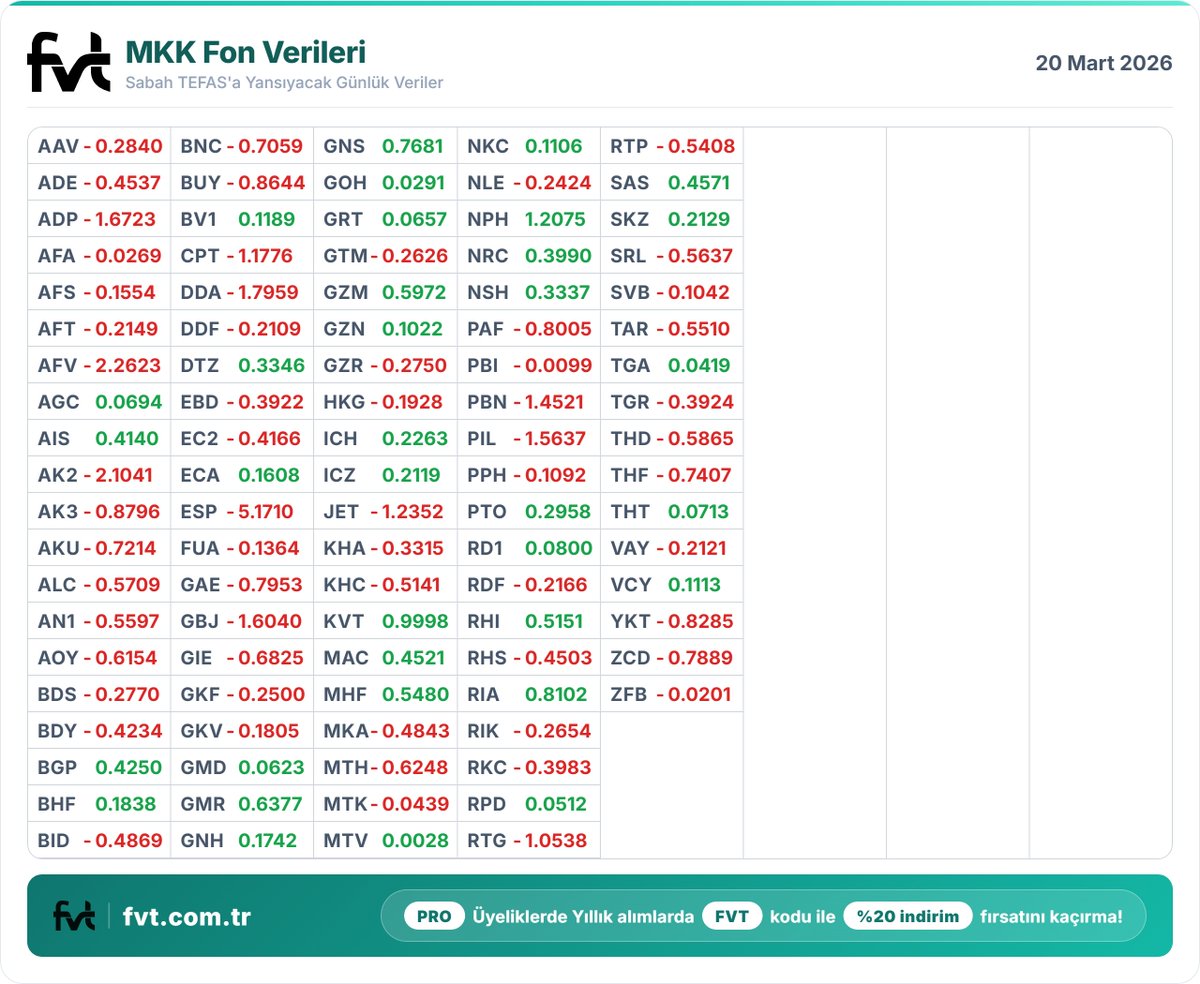Select the GMR 0.6377 cell

point(243,804)
